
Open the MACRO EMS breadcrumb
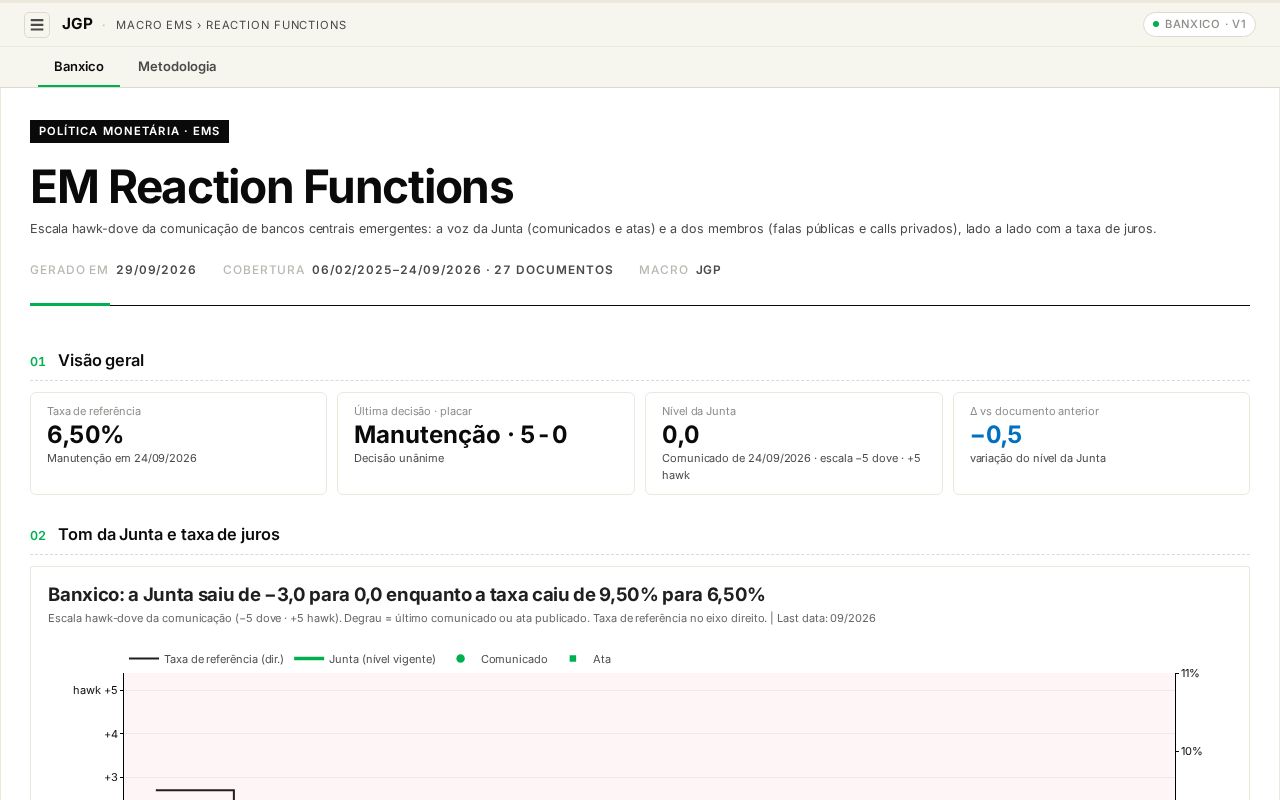[x=154, y=25]
